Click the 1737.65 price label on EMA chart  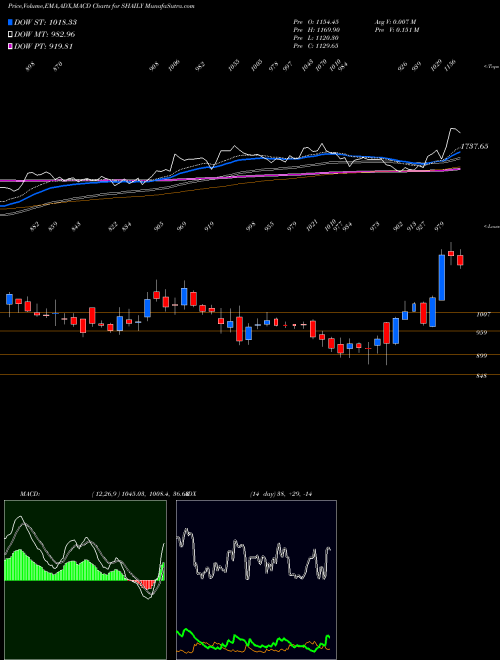475,146
